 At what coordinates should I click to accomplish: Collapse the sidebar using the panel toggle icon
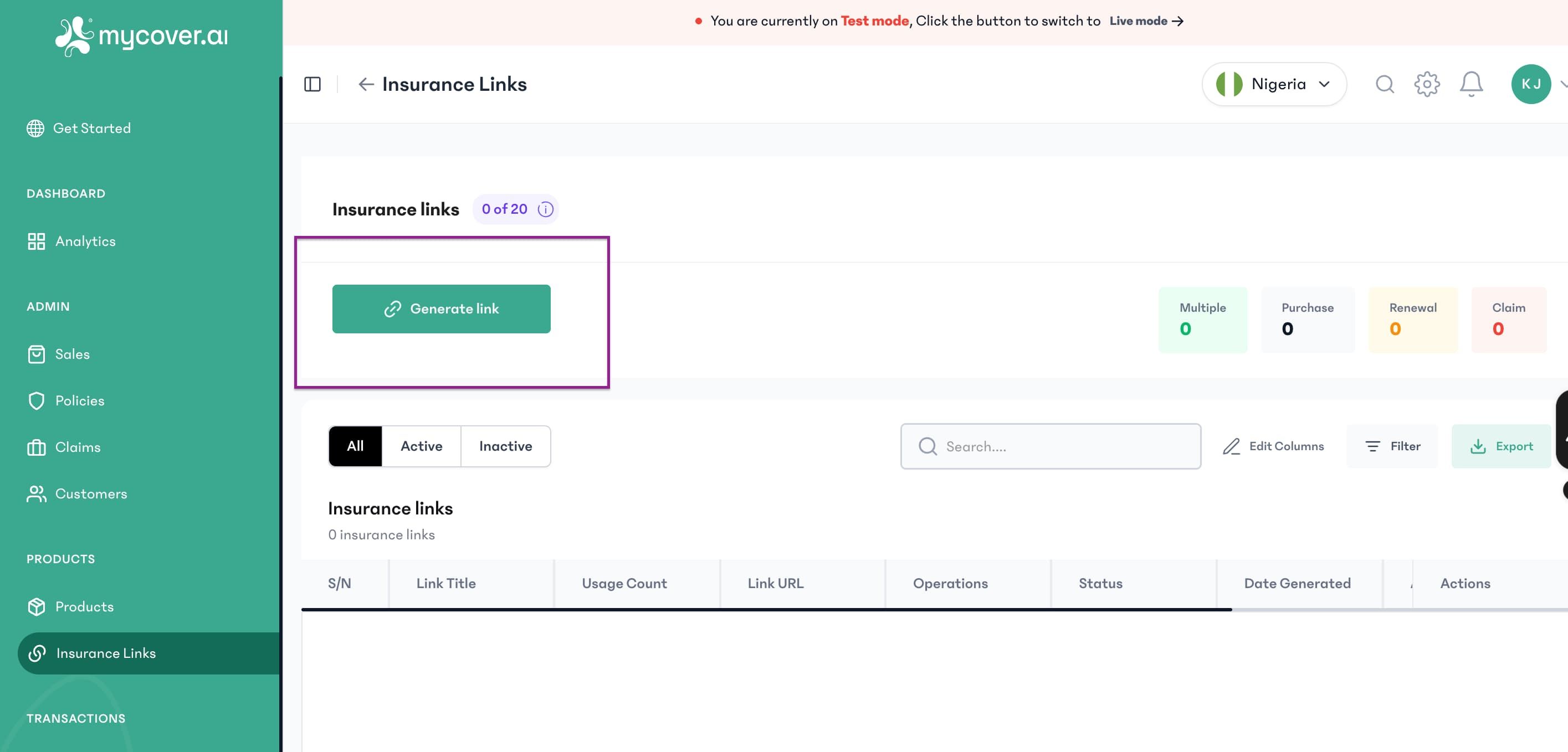(312, 84)
